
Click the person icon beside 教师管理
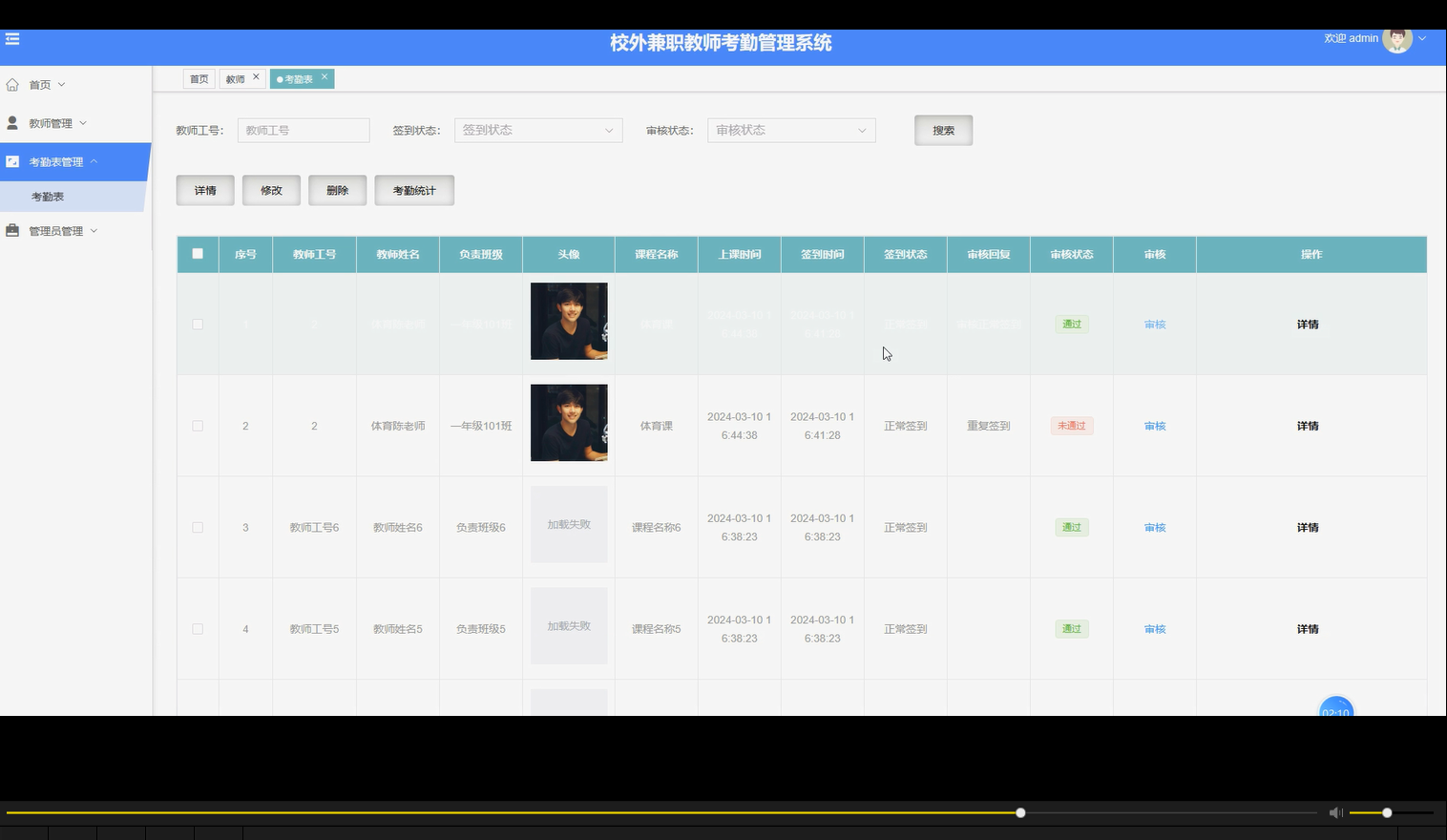12,123
